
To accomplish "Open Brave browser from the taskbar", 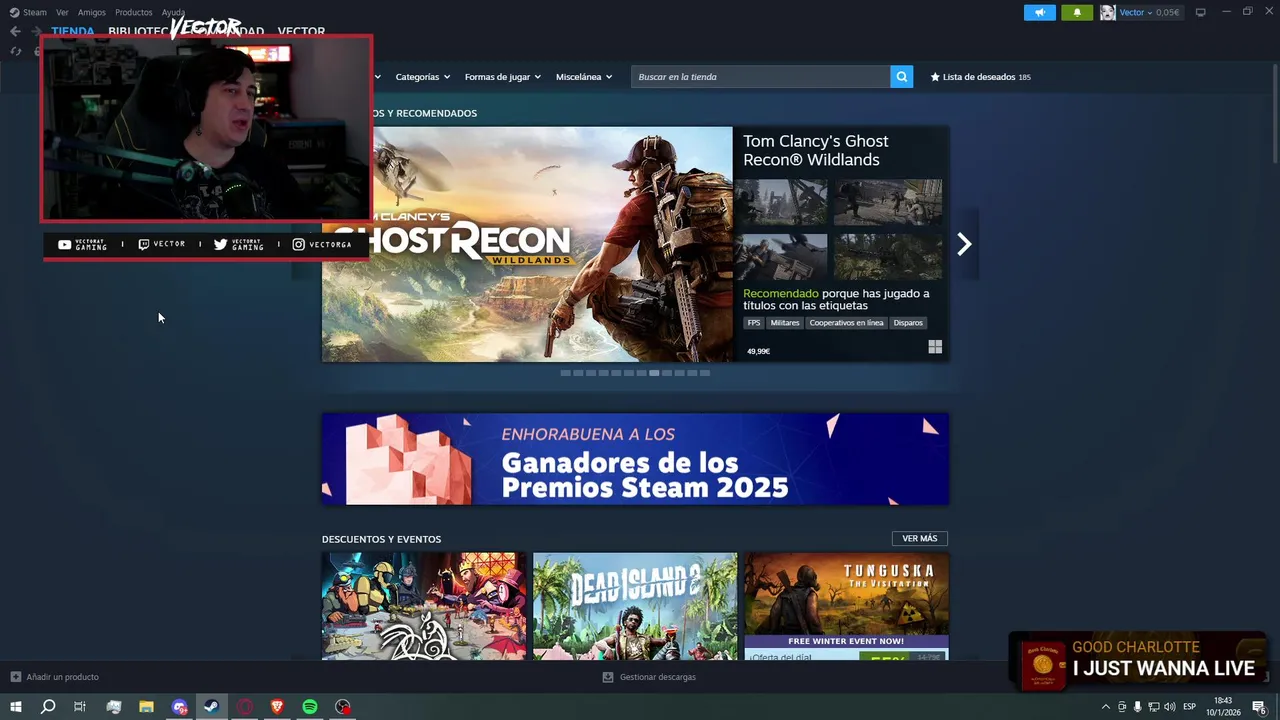I will [277, 707].
